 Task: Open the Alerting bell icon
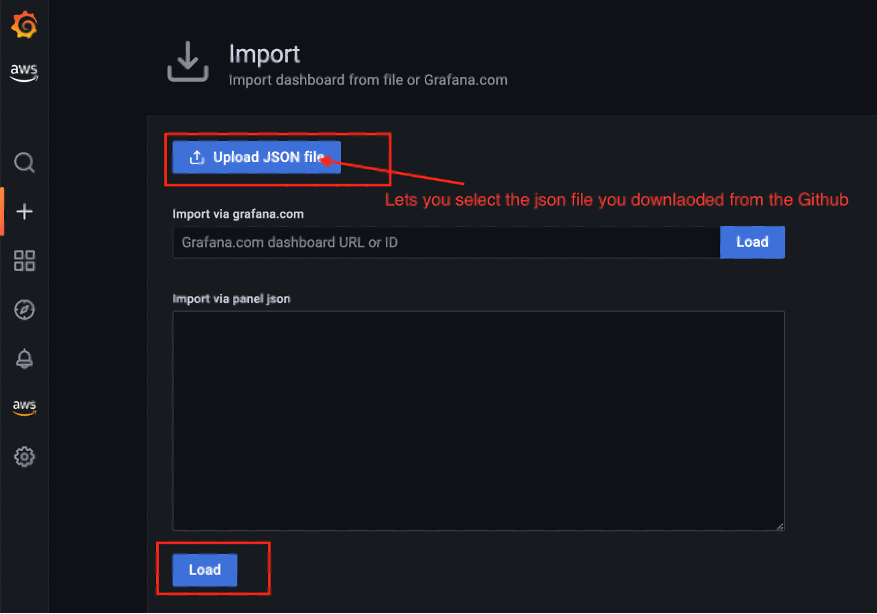(x=23, y=359)
